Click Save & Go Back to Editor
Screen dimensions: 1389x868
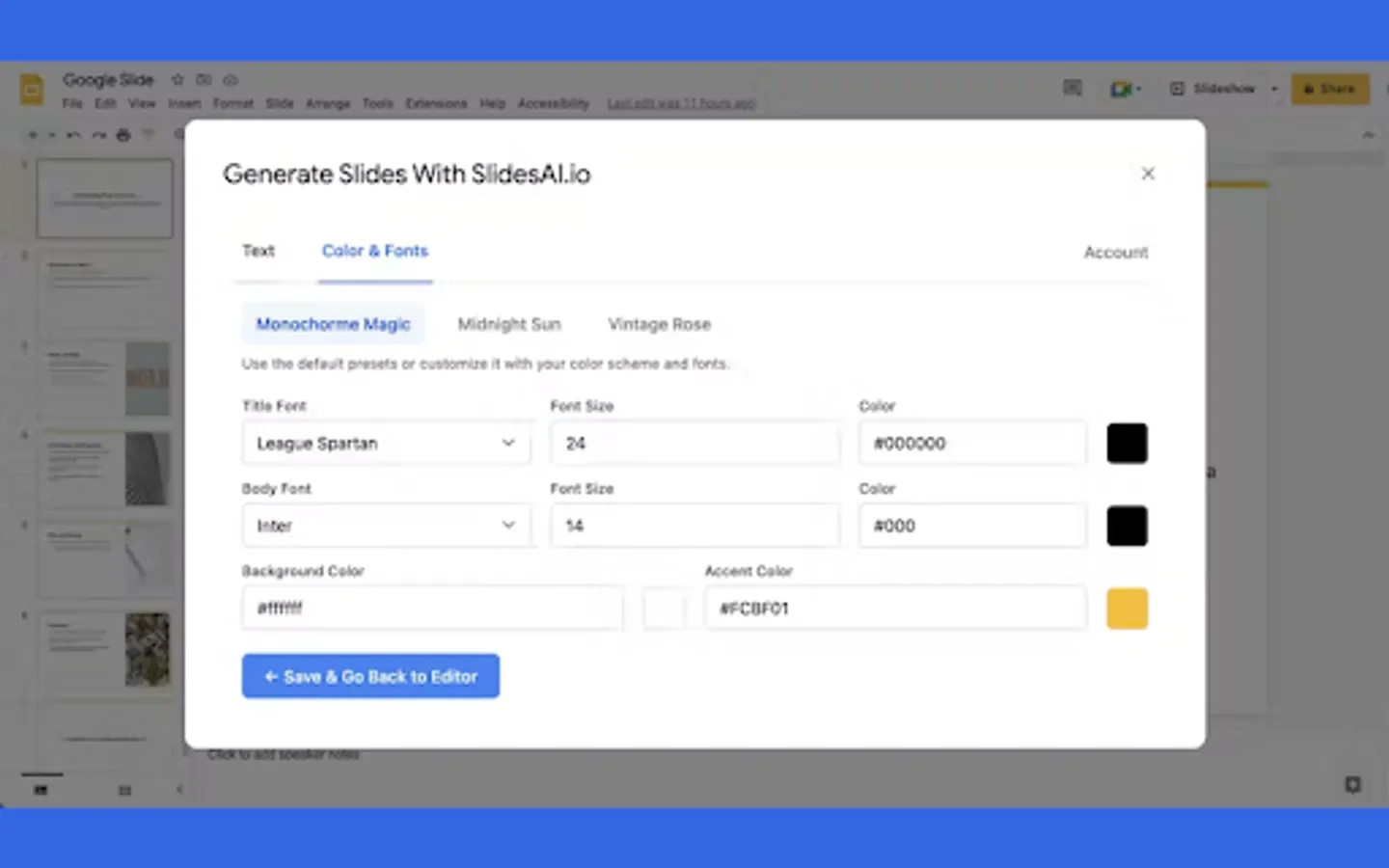[370, 676]
